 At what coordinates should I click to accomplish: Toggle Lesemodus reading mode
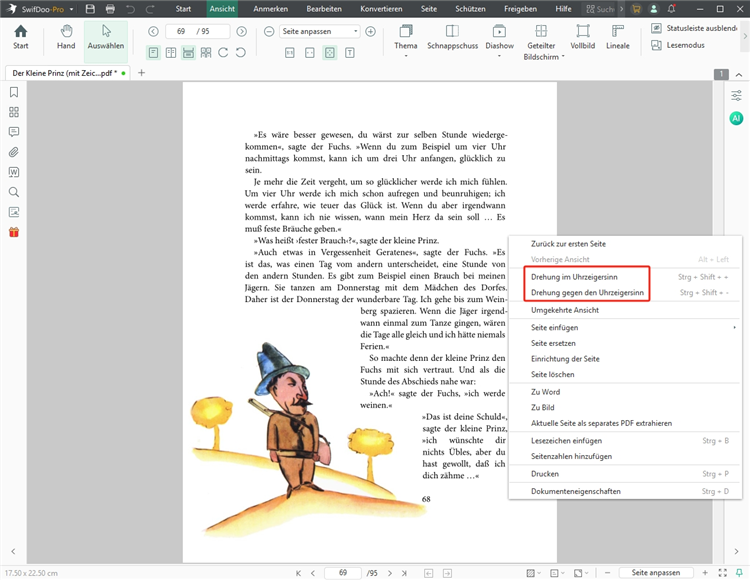point(678,45)
